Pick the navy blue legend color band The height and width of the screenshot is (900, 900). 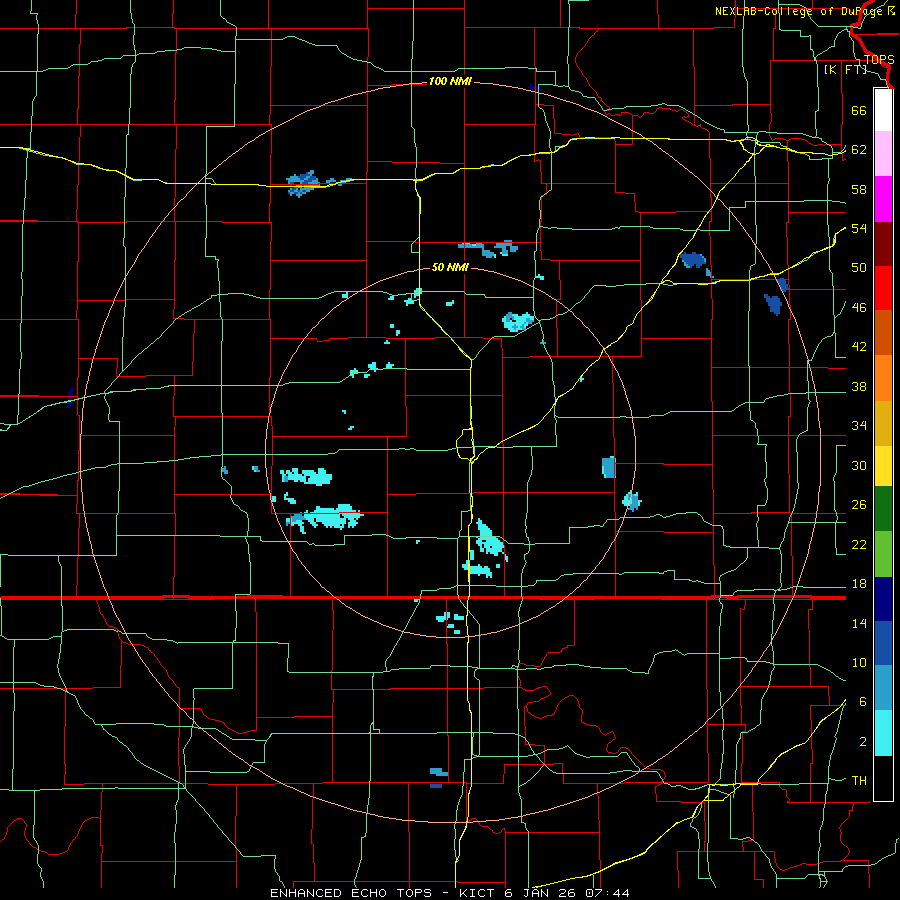coord(883,599)
